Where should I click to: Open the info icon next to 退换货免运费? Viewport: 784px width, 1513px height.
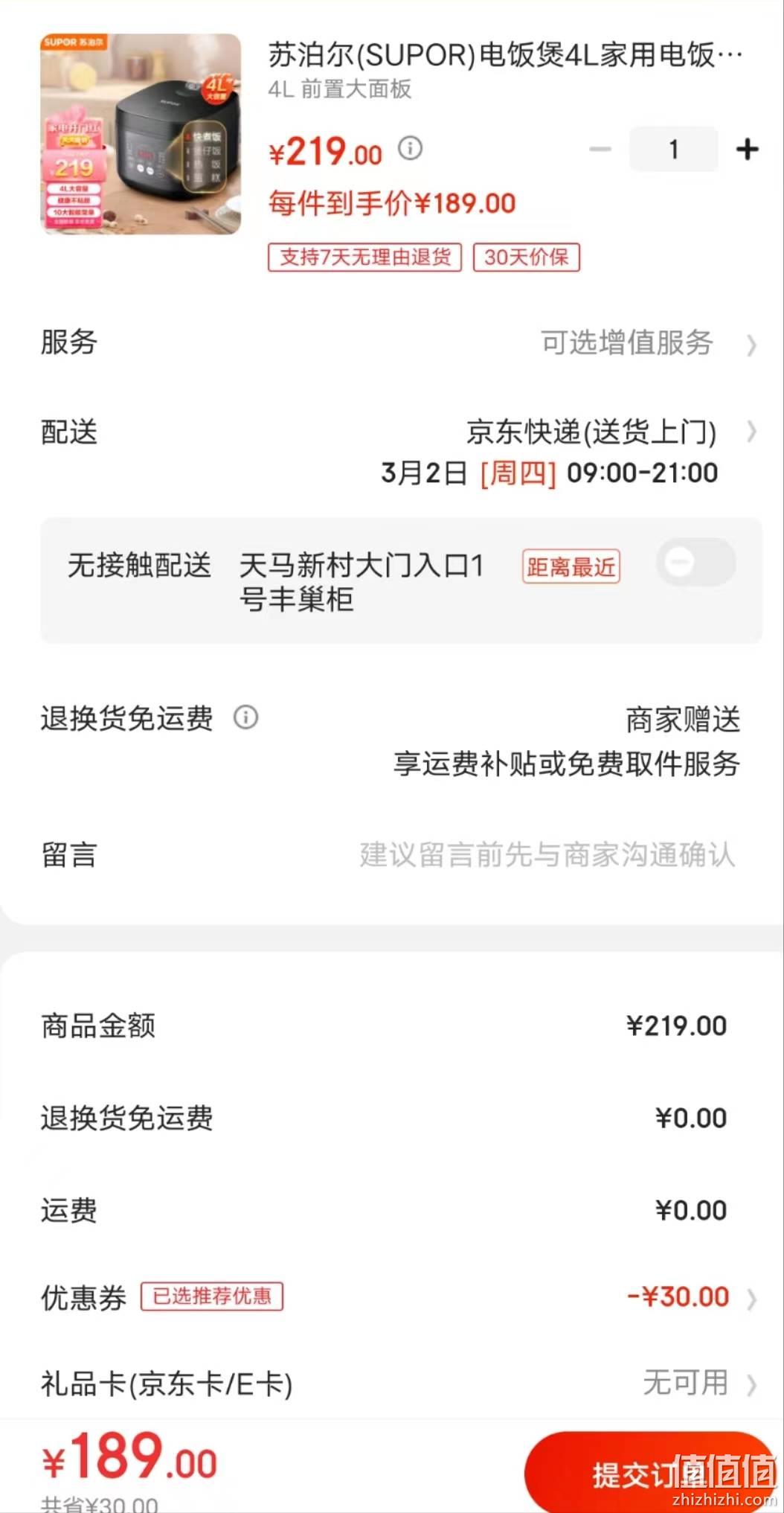click(x=246, y=717)
